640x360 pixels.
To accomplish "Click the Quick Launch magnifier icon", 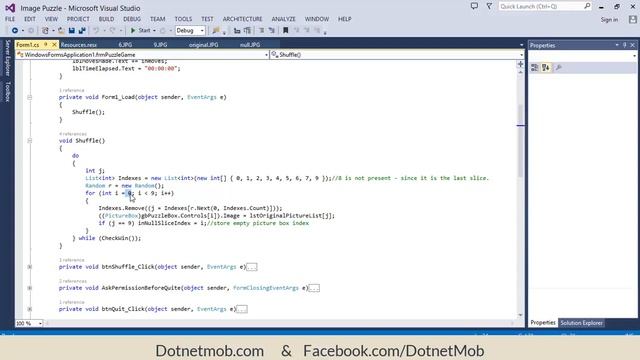I will 587,6.
